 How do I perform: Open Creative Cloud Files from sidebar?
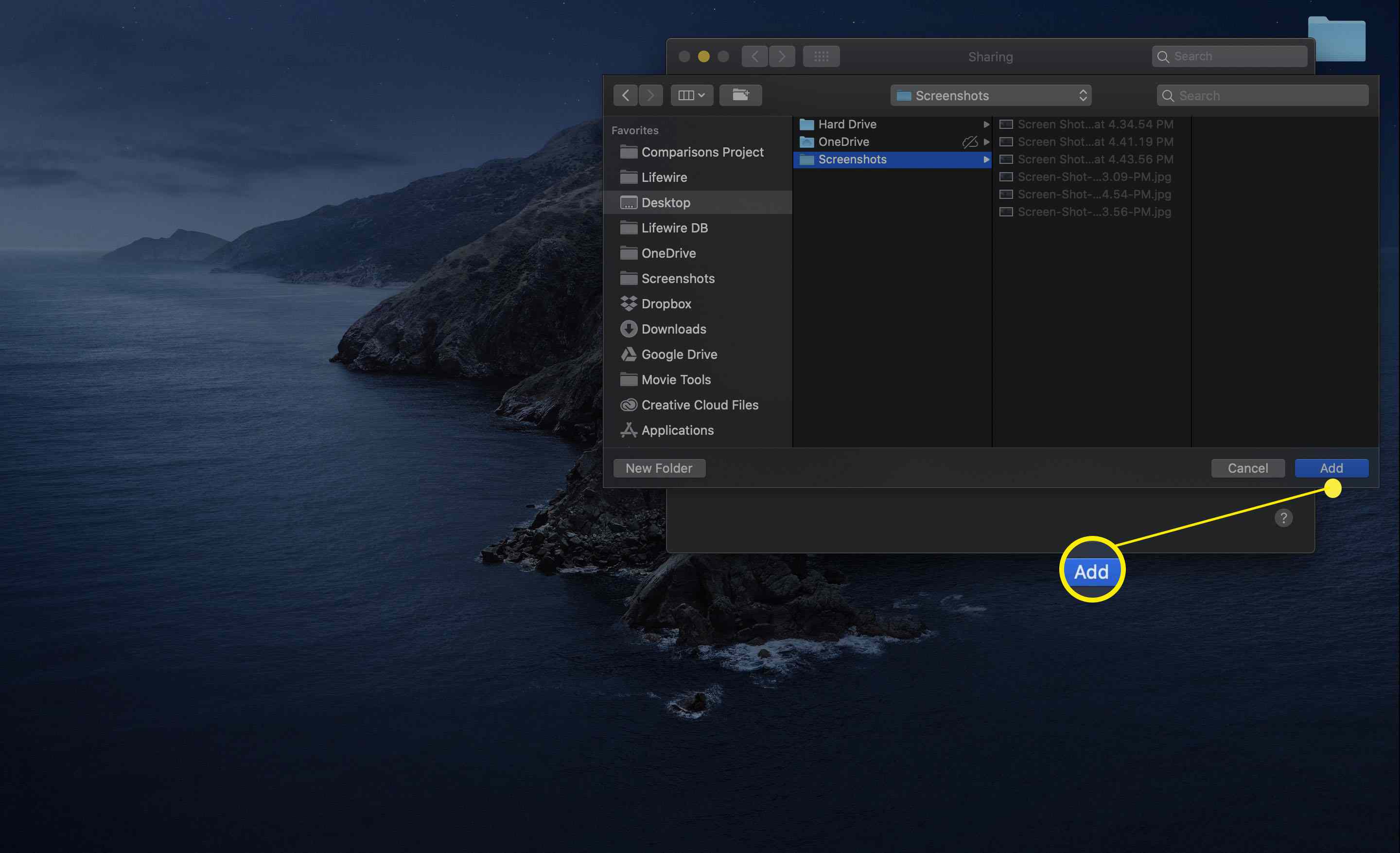point(698,405)
